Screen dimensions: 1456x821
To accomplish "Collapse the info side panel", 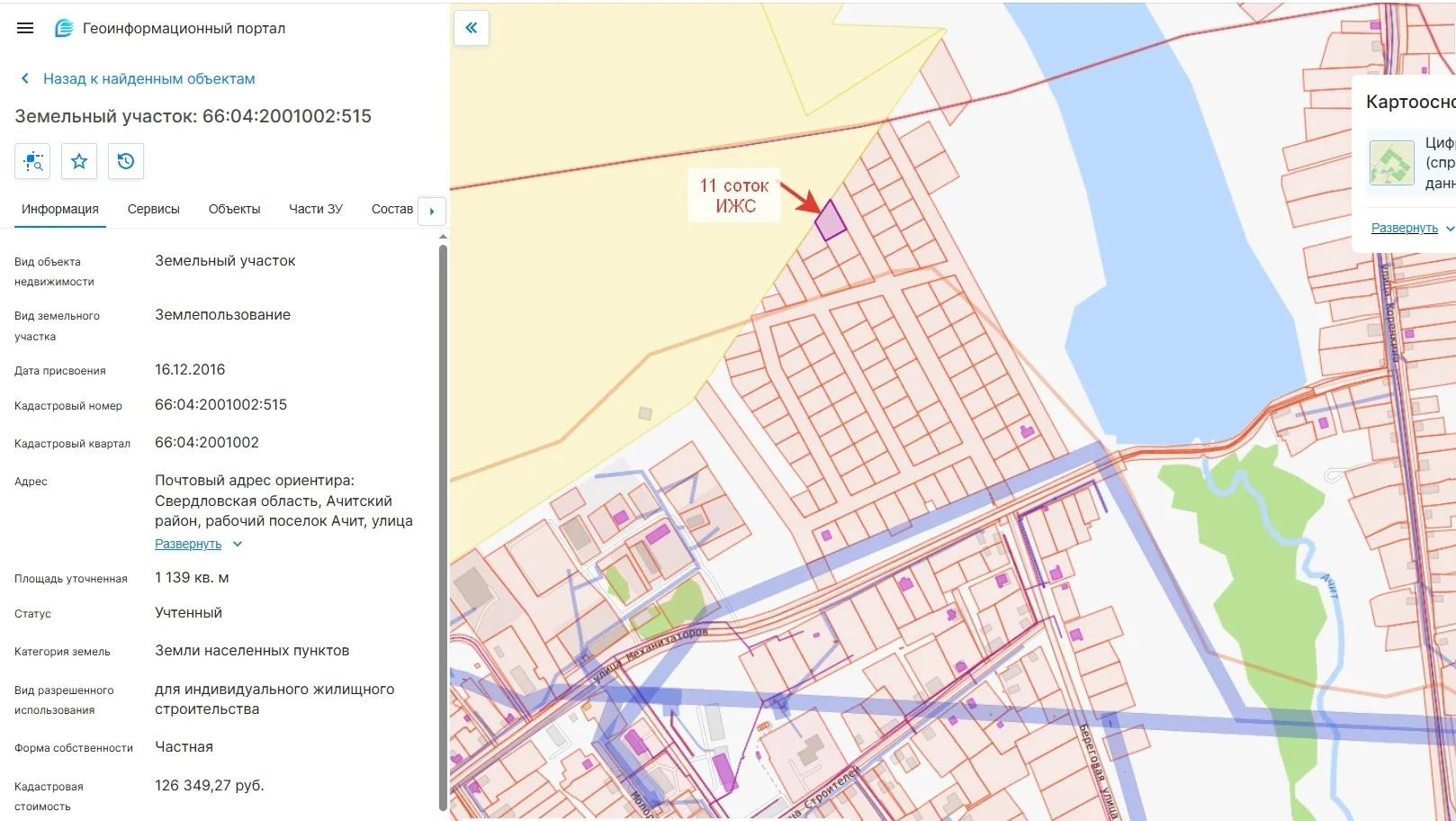I will [x=472, y=28].
